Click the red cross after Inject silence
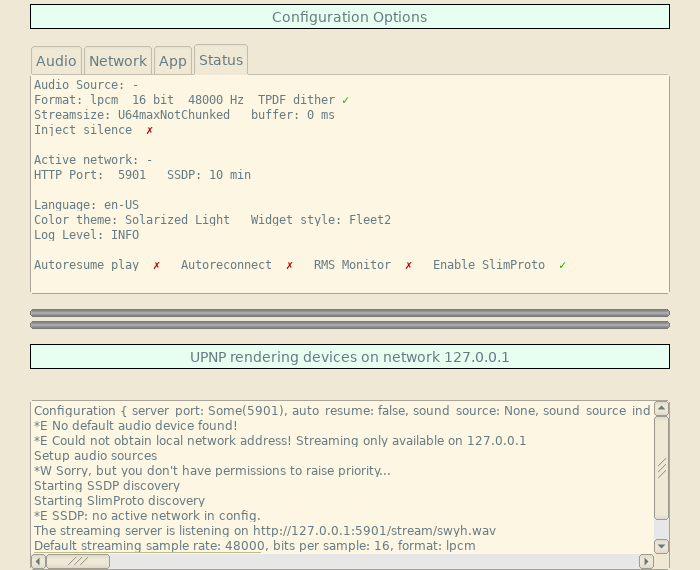Image resolution: width=700 pixels, height=570 pixels. pos(150,130)
